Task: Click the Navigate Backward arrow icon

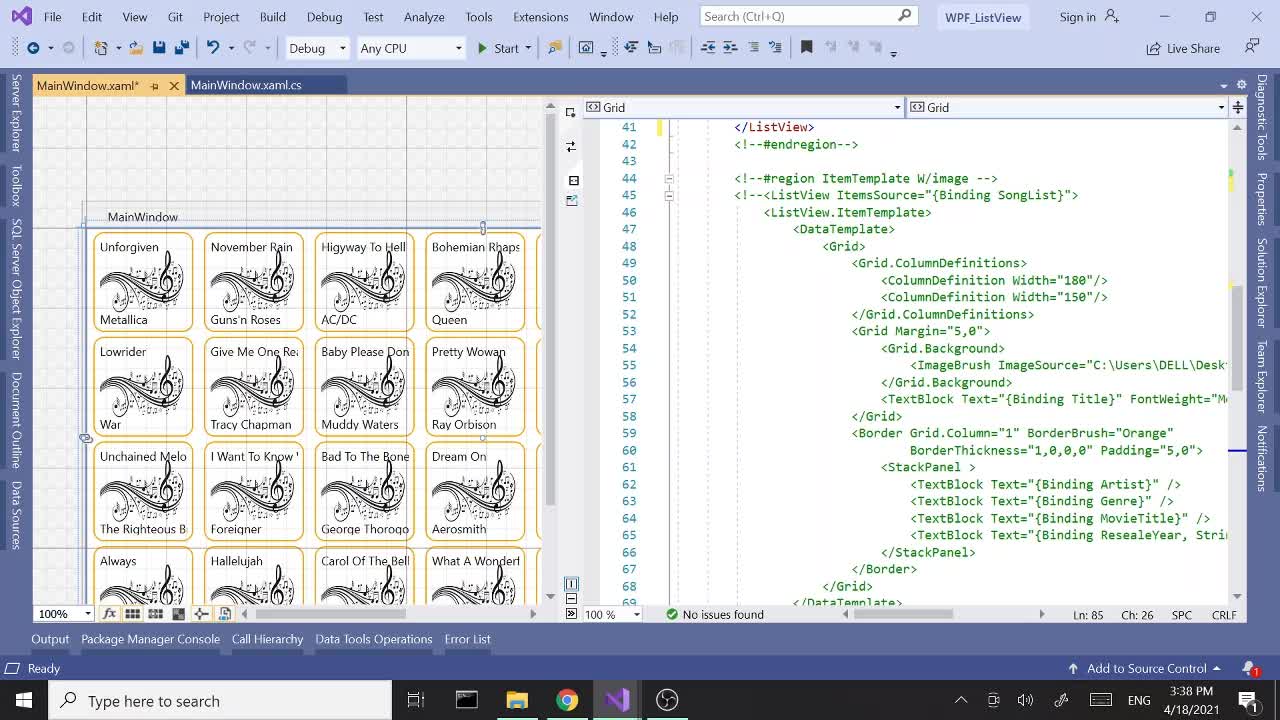Action: [x=33, y=48]
